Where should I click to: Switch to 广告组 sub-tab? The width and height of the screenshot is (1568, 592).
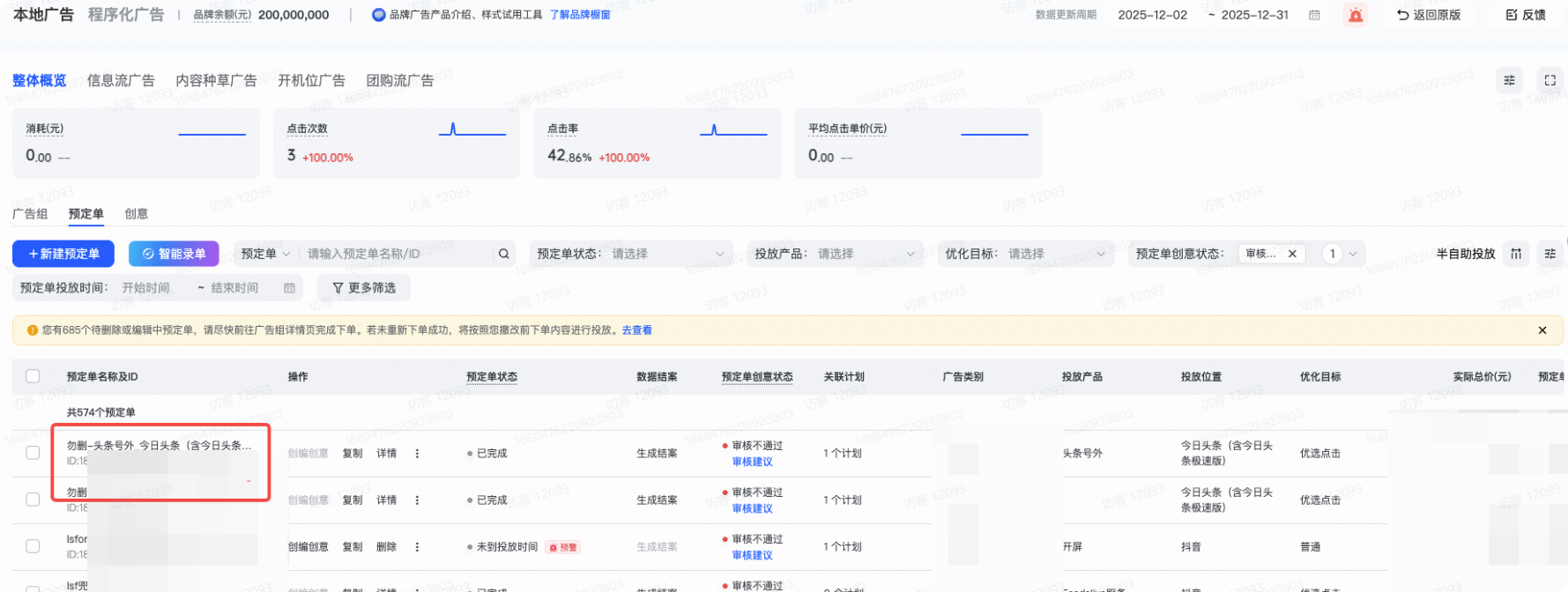(x=30, y=214)
